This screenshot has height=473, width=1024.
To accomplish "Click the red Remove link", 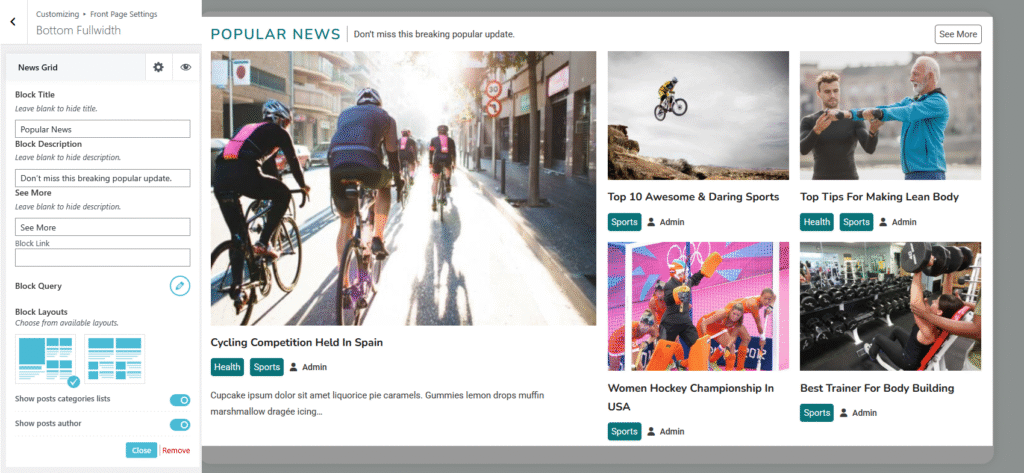I will click(x=176, y=450).
